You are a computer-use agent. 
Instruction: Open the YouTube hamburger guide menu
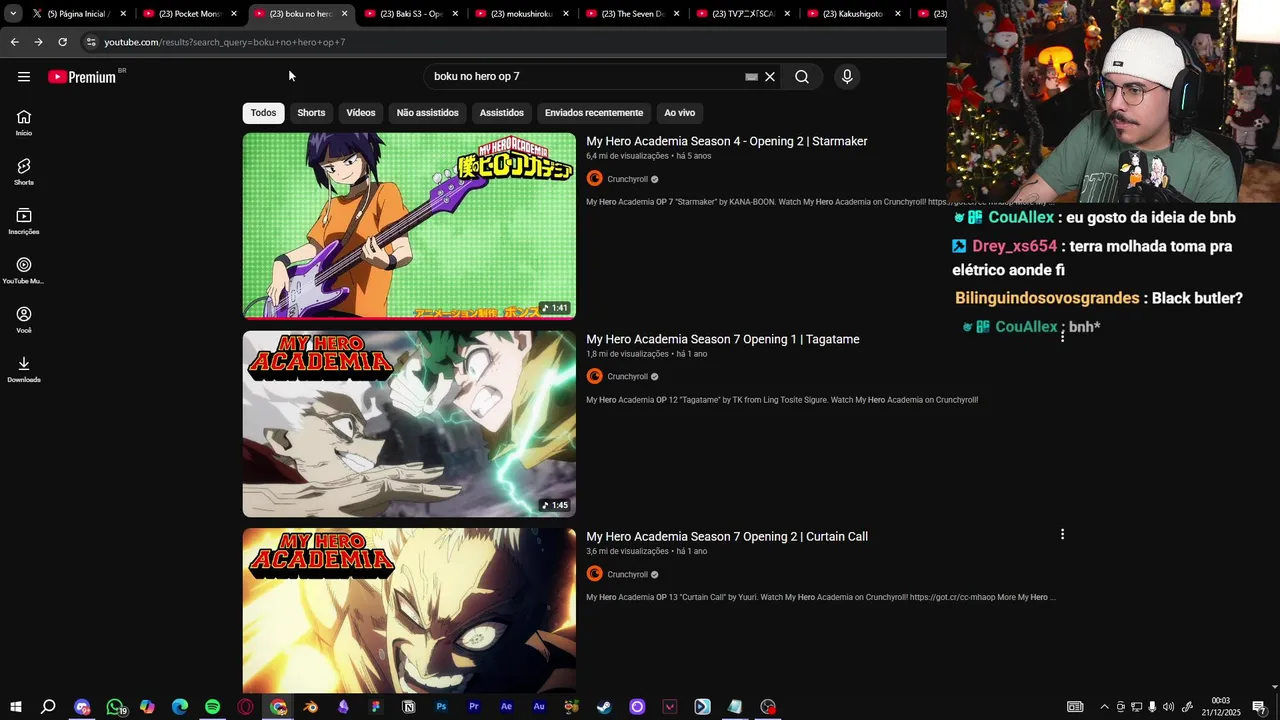click(24, 77)
